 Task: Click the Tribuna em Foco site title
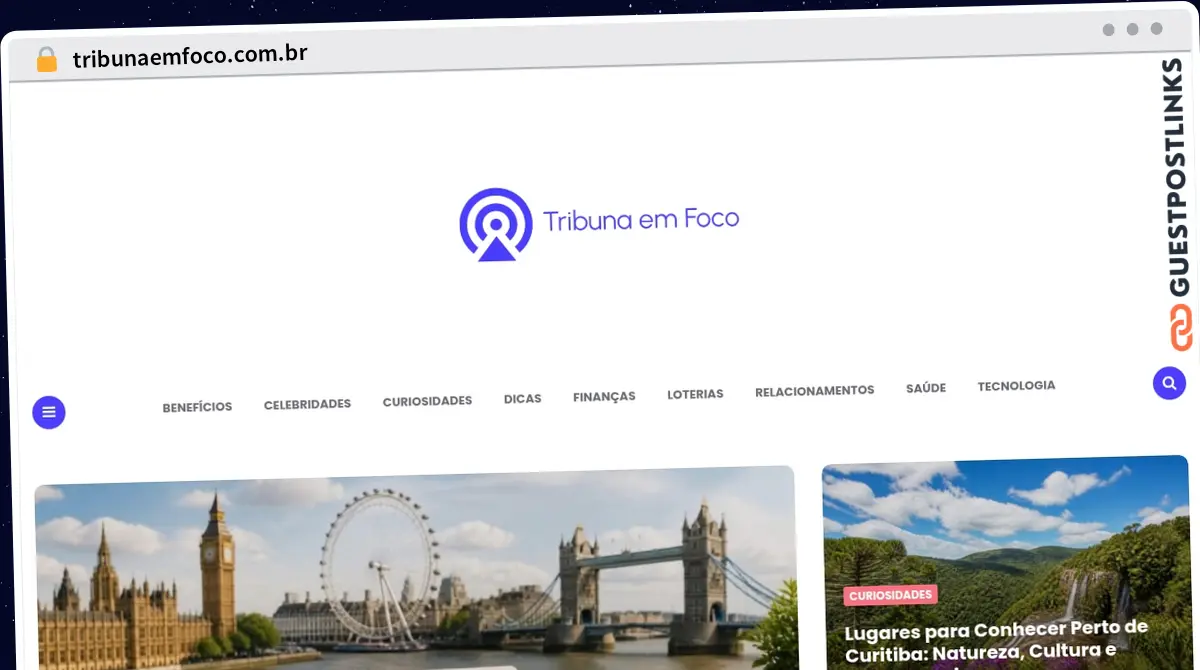pos(641,219)
